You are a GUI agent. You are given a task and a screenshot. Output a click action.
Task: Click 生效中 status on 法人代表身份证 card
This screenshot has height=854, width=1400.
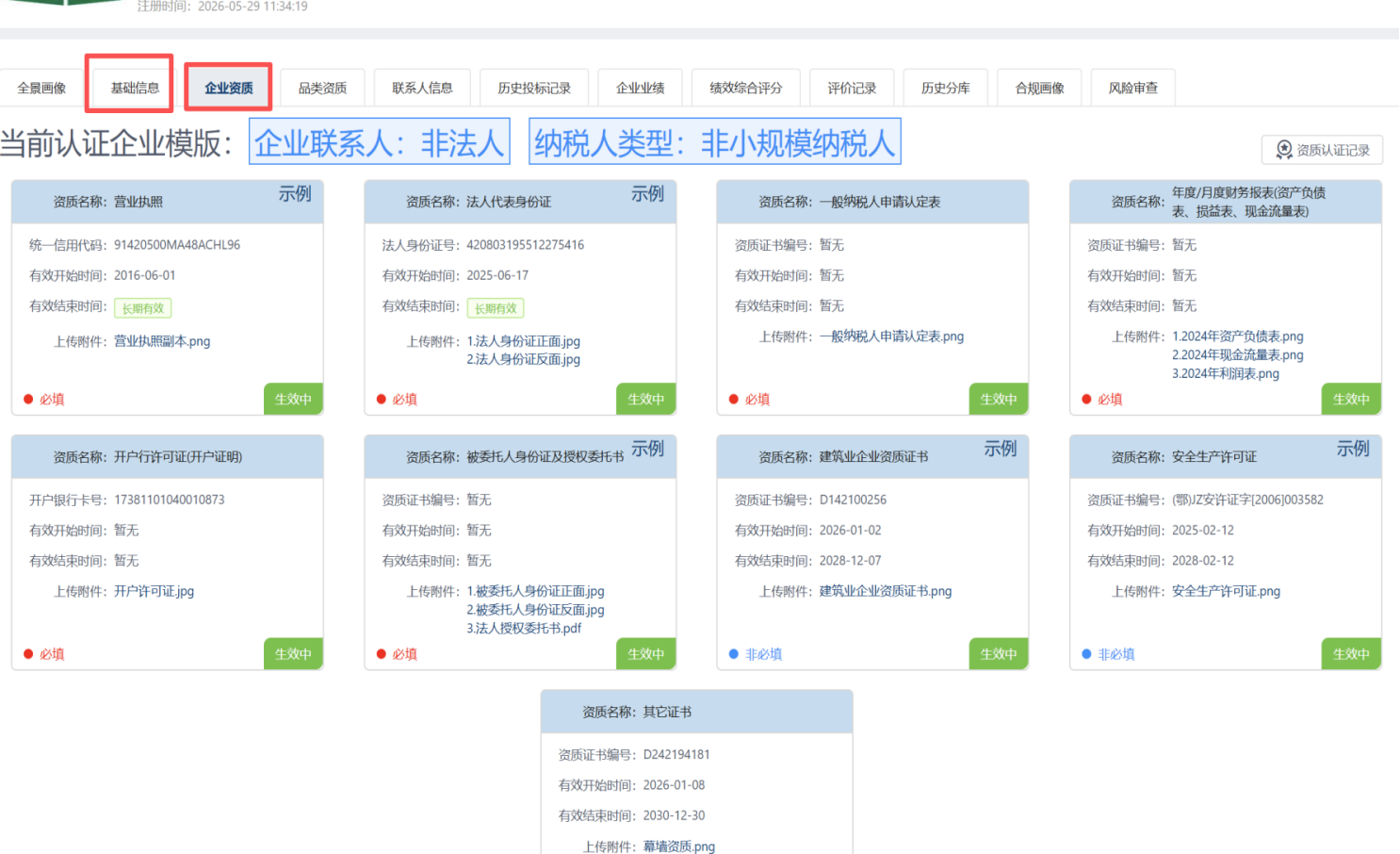point(645,399)
